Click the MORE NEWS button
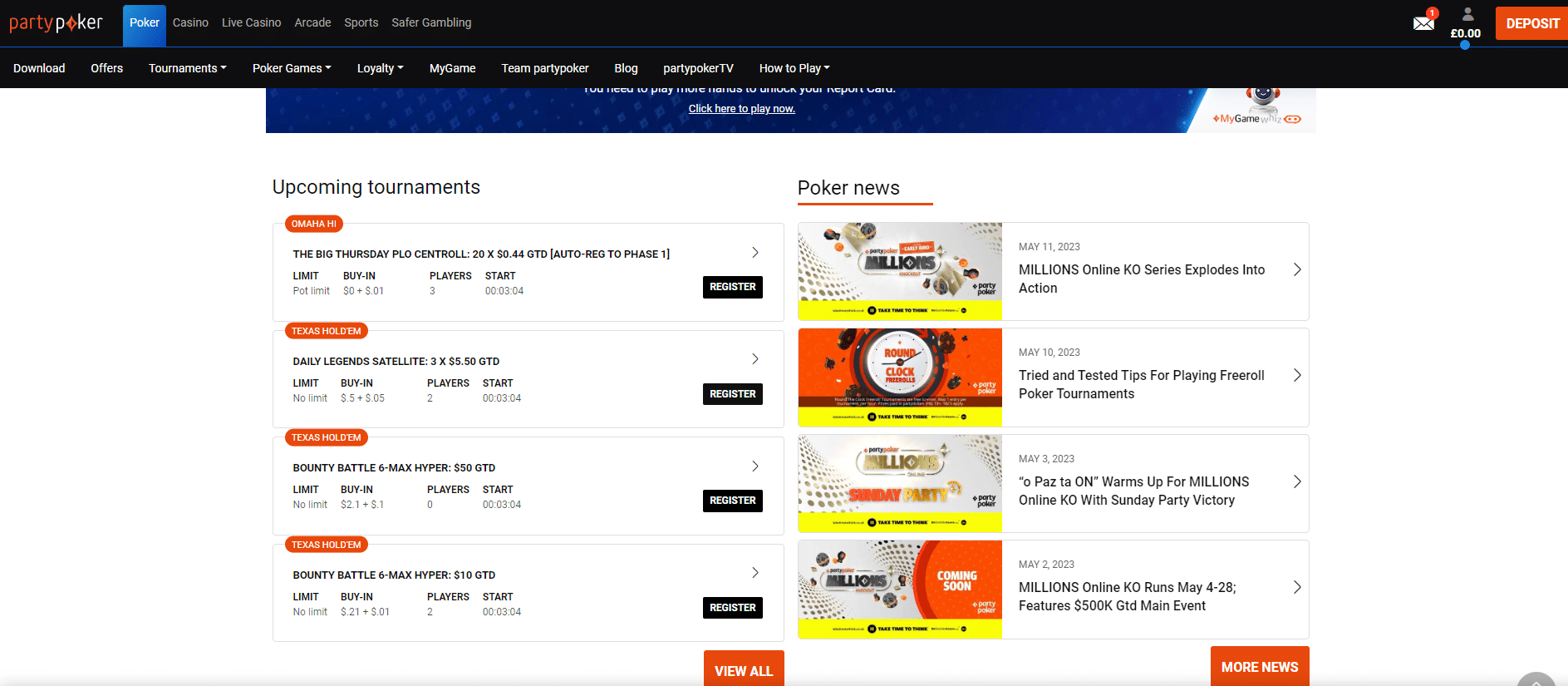1568x686 pixels. click(1260, 666)
